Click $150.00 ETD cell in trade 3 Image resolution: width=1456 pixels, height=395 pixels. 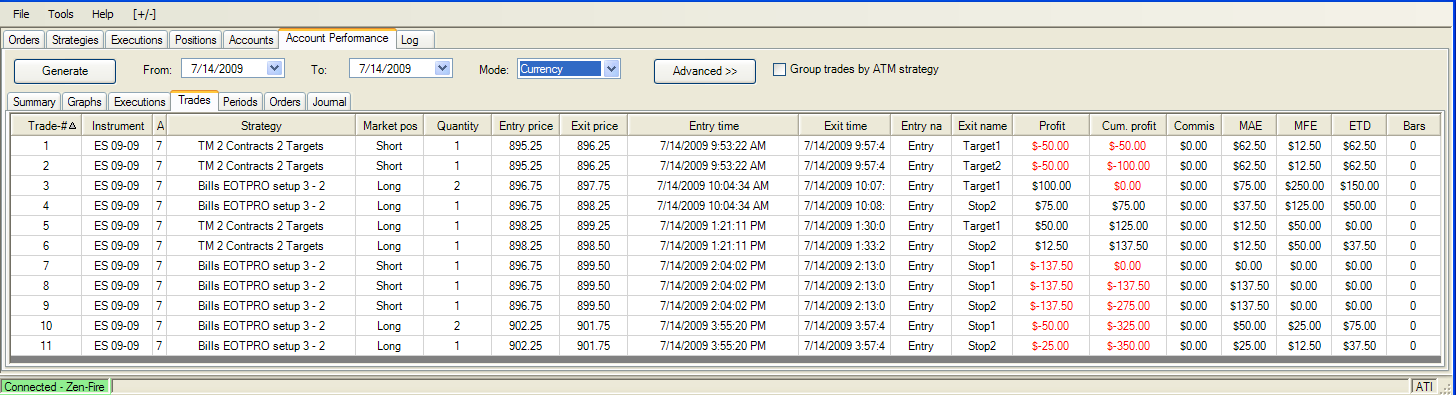[x=1359, y=186]
